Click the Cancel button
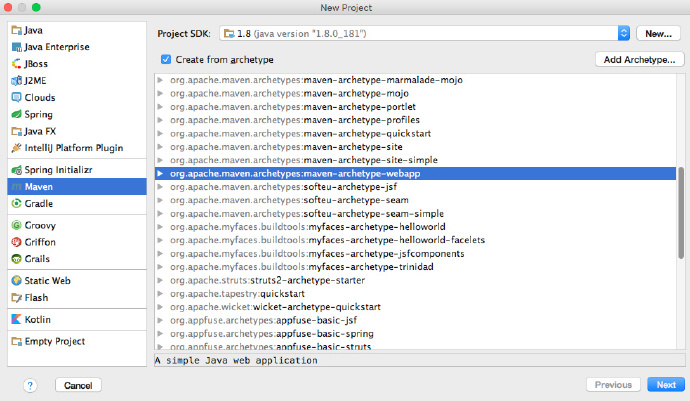690x401 pixels. [78, 386]
